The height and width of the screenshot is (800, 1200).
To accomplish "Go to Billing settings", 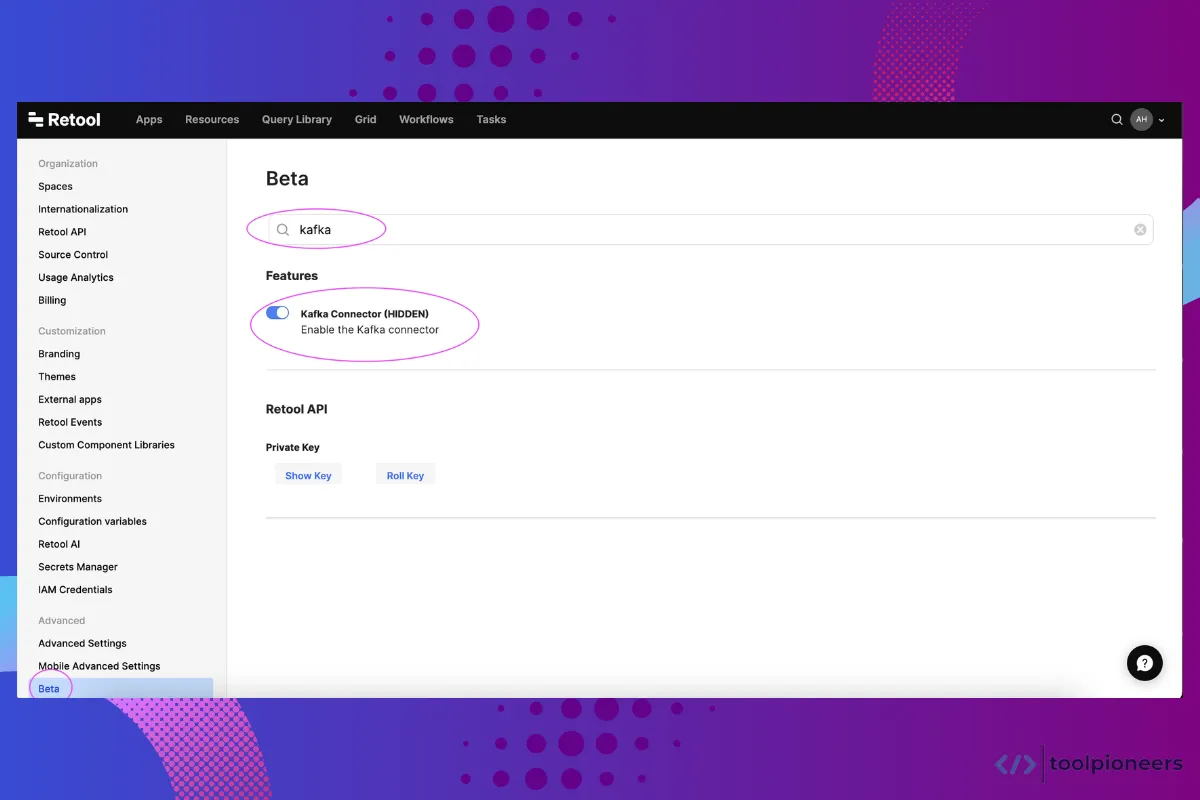I will click(52, 300).
